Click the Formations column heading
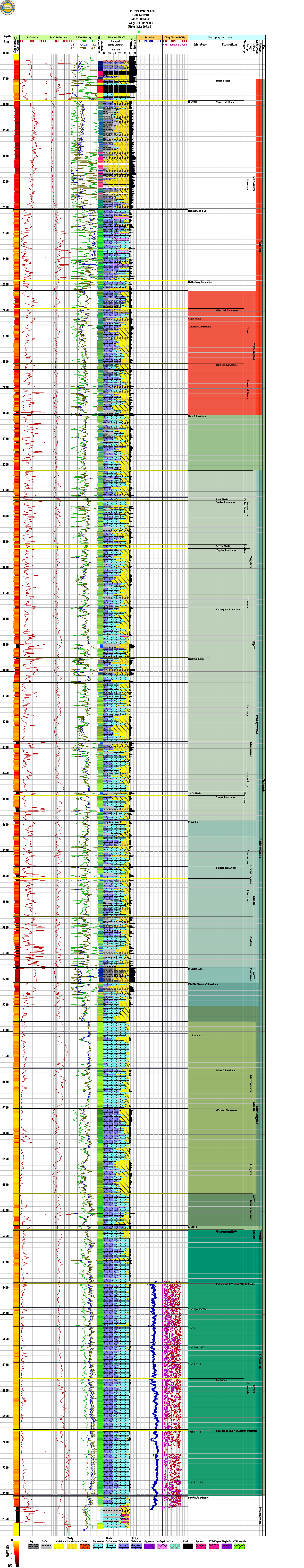Image resolution: width=304 pixels, height=1568 pixels. (x=230, y=44)
